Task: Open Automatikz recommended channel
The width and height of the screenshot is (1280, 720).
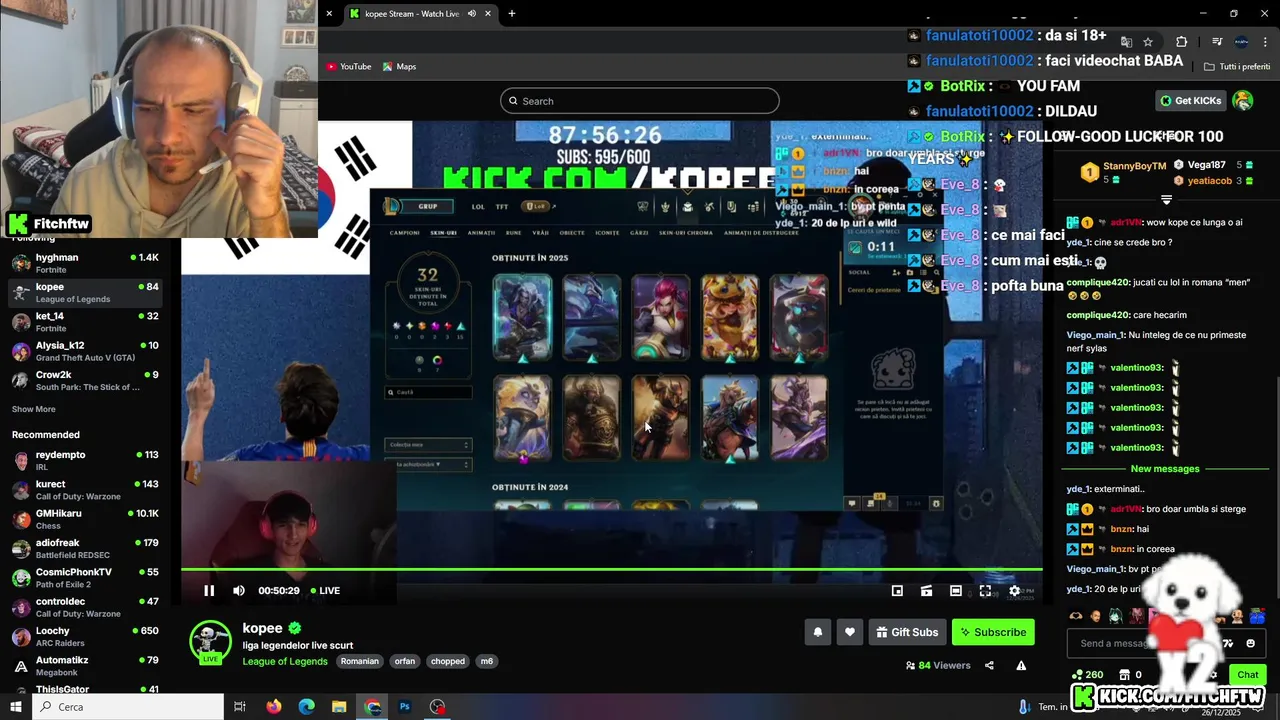Action: (x=85, y=666)
